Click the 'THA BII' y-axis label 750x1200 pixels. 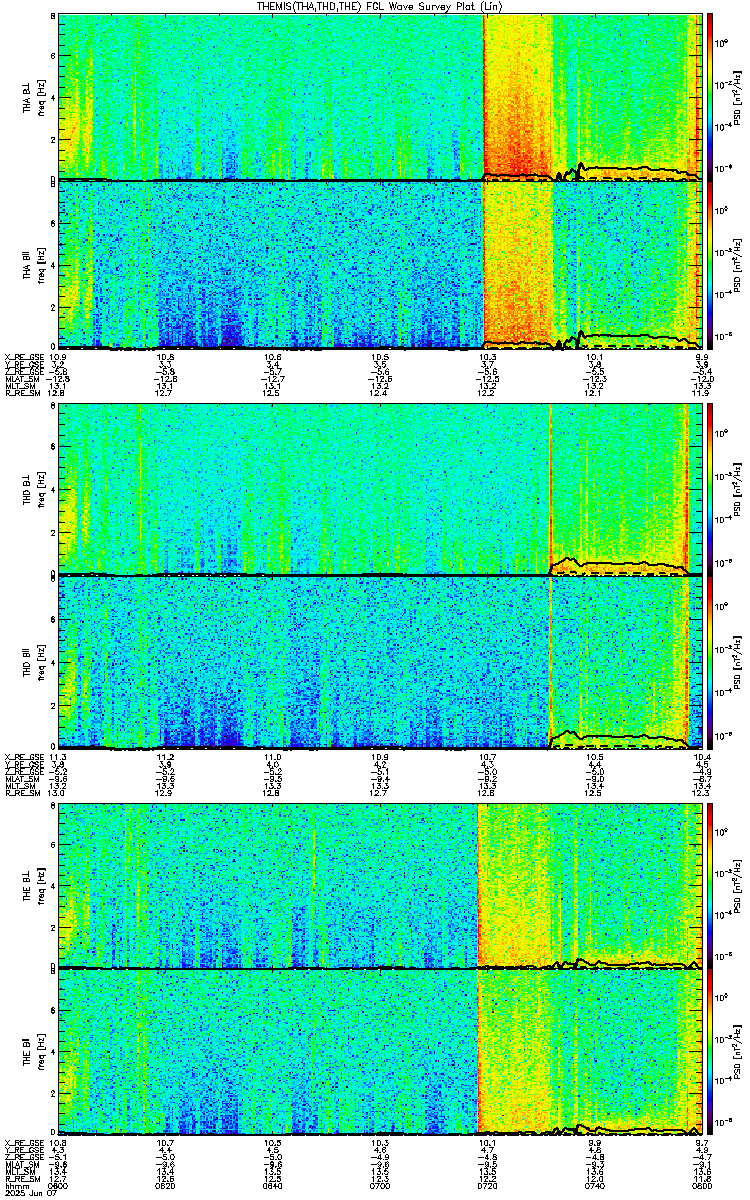click(x=28, y=265)
